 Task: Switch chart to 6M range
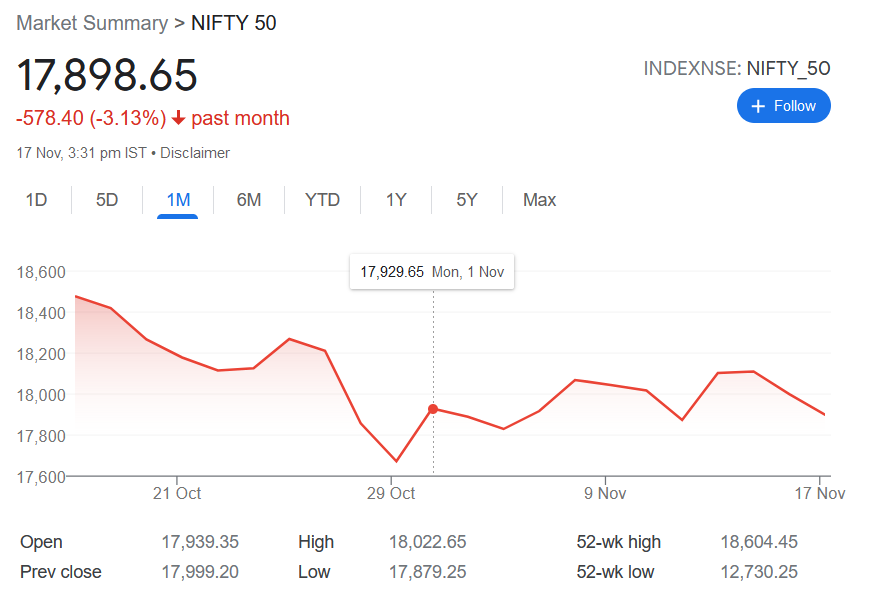(249, 200)
